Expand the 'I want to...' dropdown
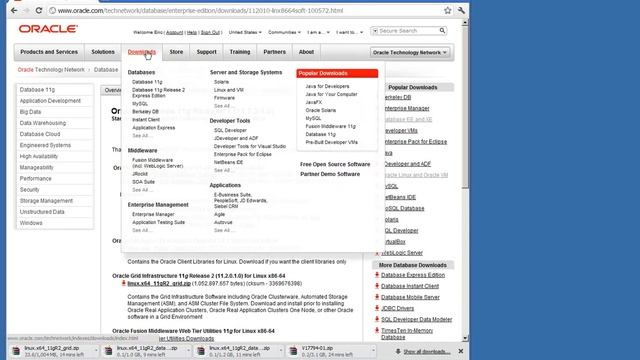Screen dimensions: 640x360 (x=349, y=32)
